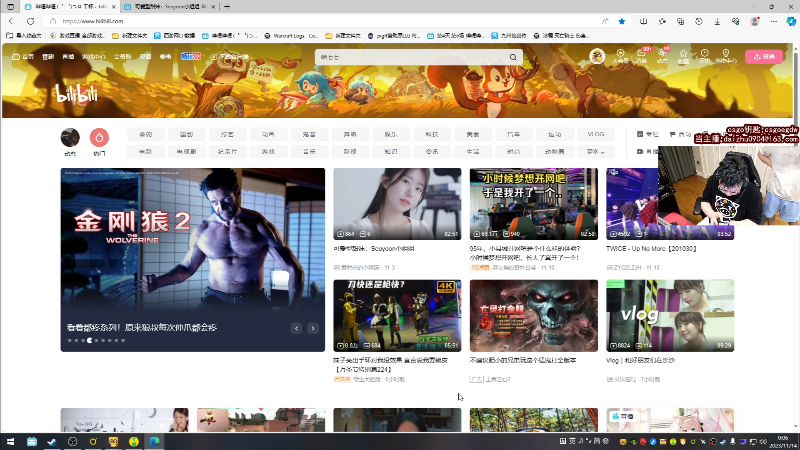Viewport: 800px width, 450px height.
Task: Open the 收藏 favorites star icon in header
Action: click(x=683, y=56)
